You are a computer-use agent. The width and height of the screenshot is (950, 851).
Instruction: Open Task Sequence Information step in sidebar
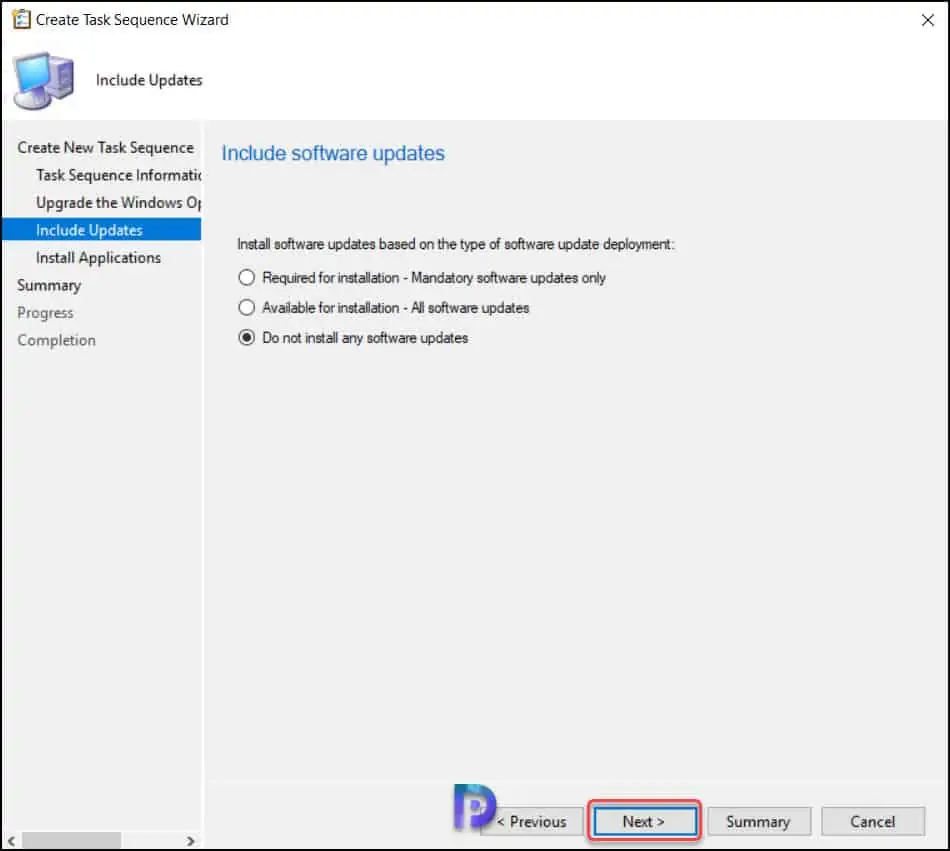(118, 175)
